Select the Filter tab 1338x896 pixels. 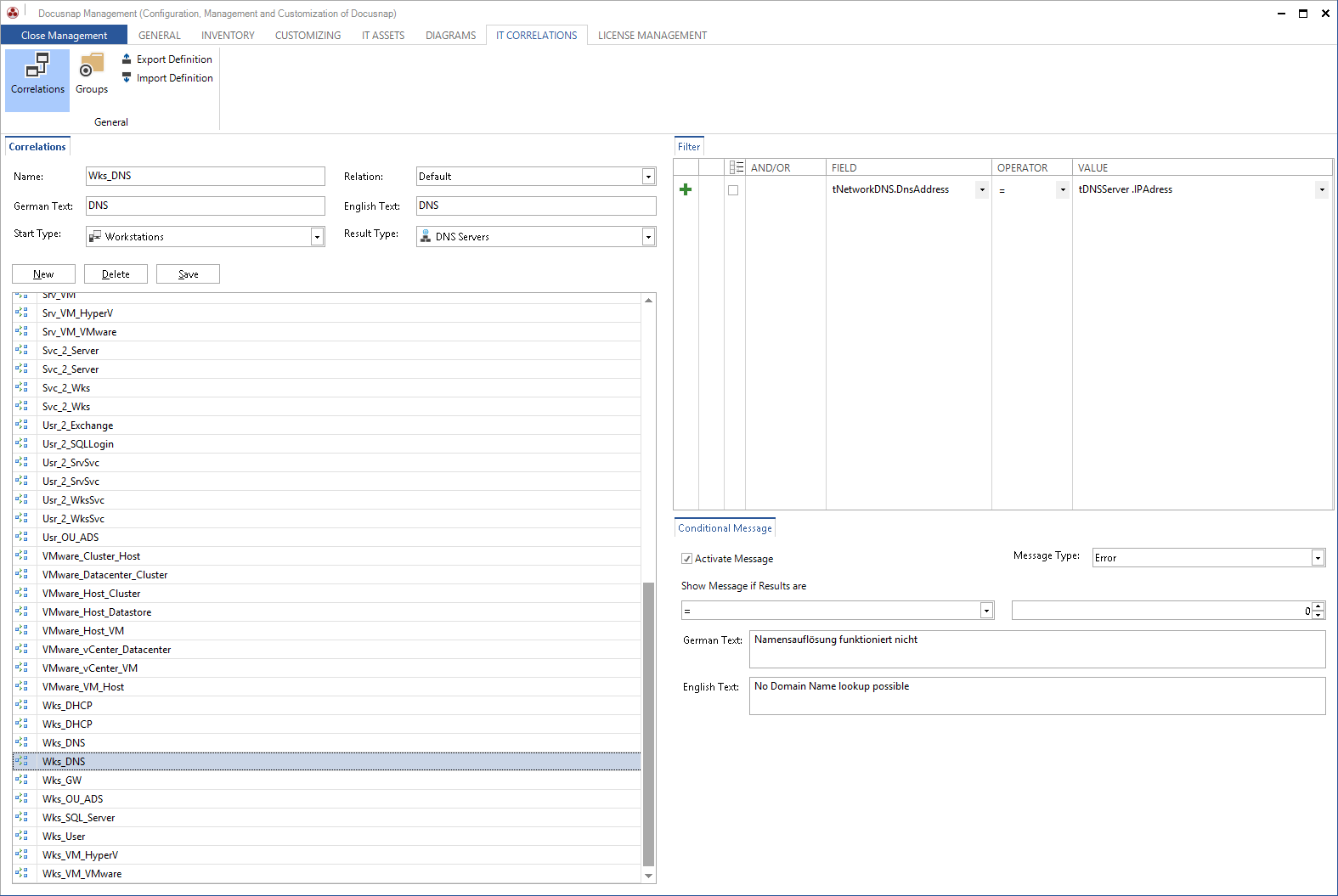pos(689,146)
